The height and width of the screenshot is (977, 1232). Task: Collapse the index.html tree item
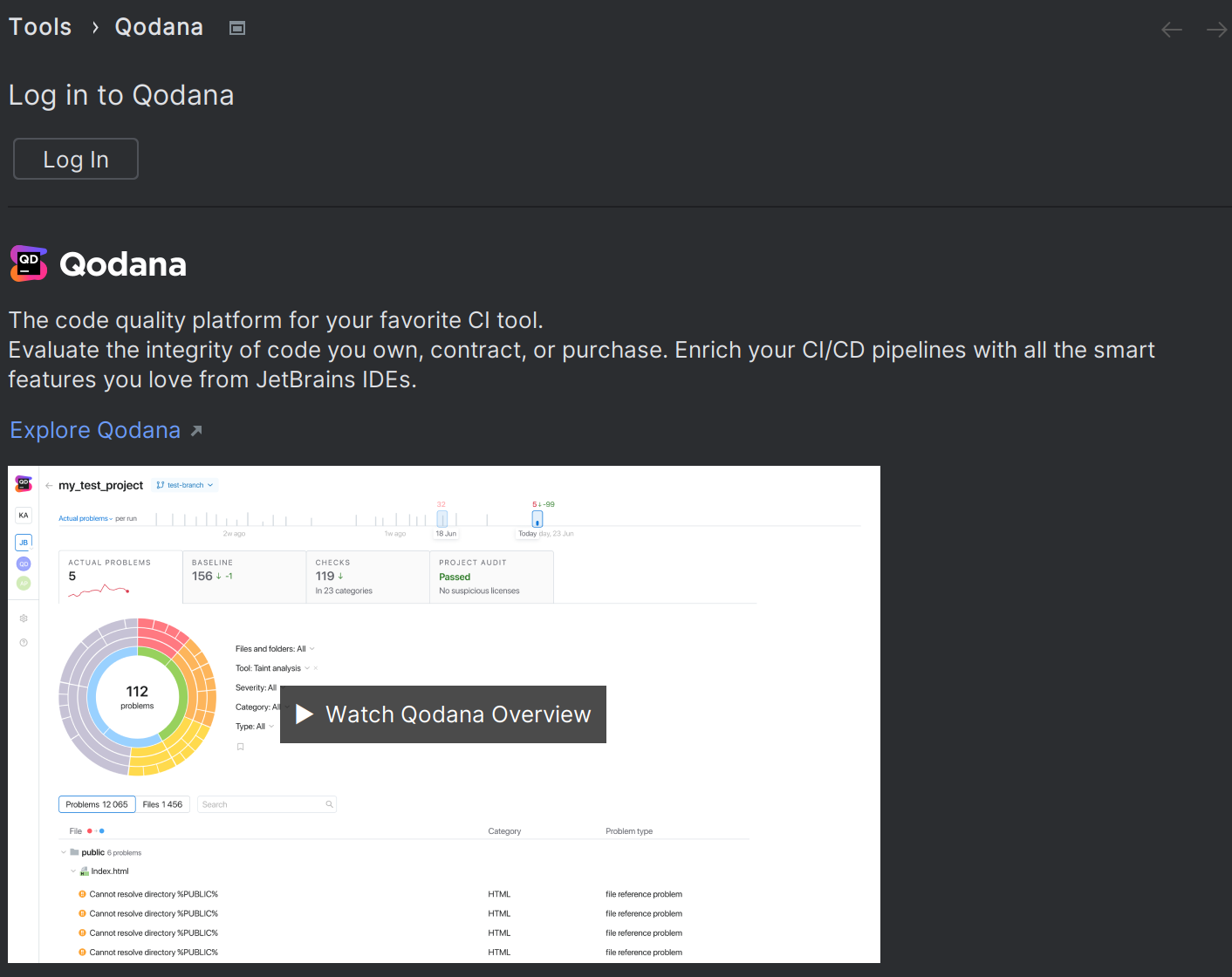coord(73,871)
